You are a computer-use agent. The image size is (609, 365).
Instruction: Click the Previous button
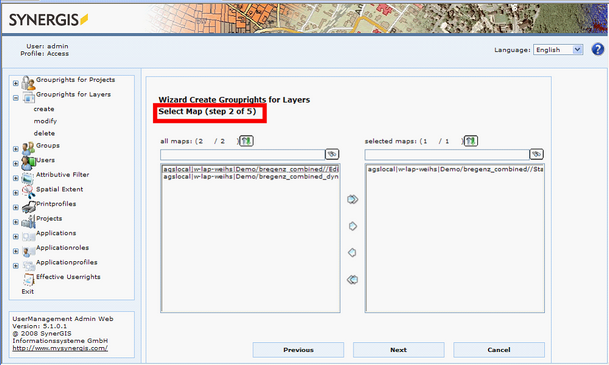(x=298, y=350)
